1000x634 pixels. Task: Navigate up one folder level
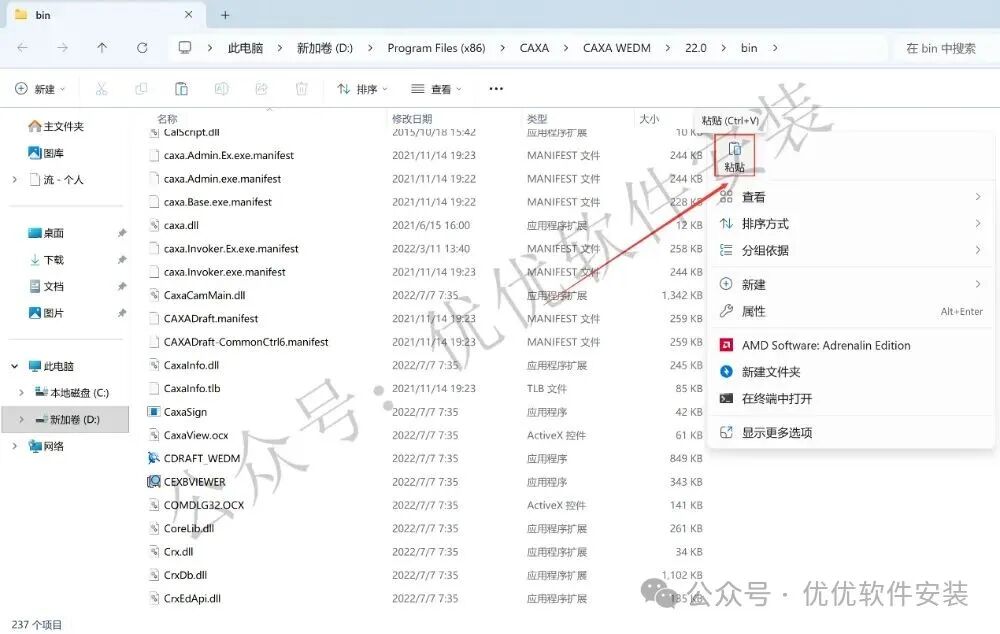(102, 48)
